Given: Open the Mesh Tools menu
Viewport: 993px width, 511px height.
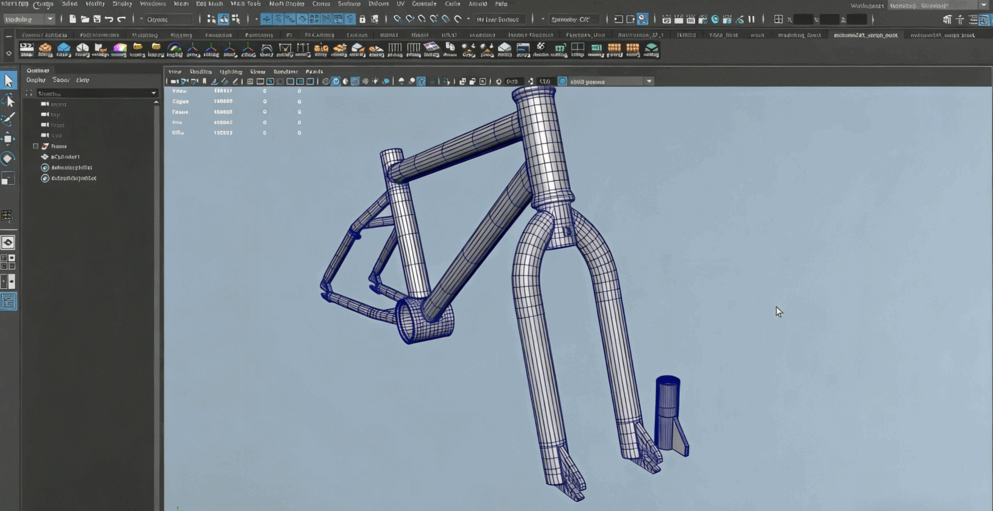Looking at the screenshot, I should point(245,4).
